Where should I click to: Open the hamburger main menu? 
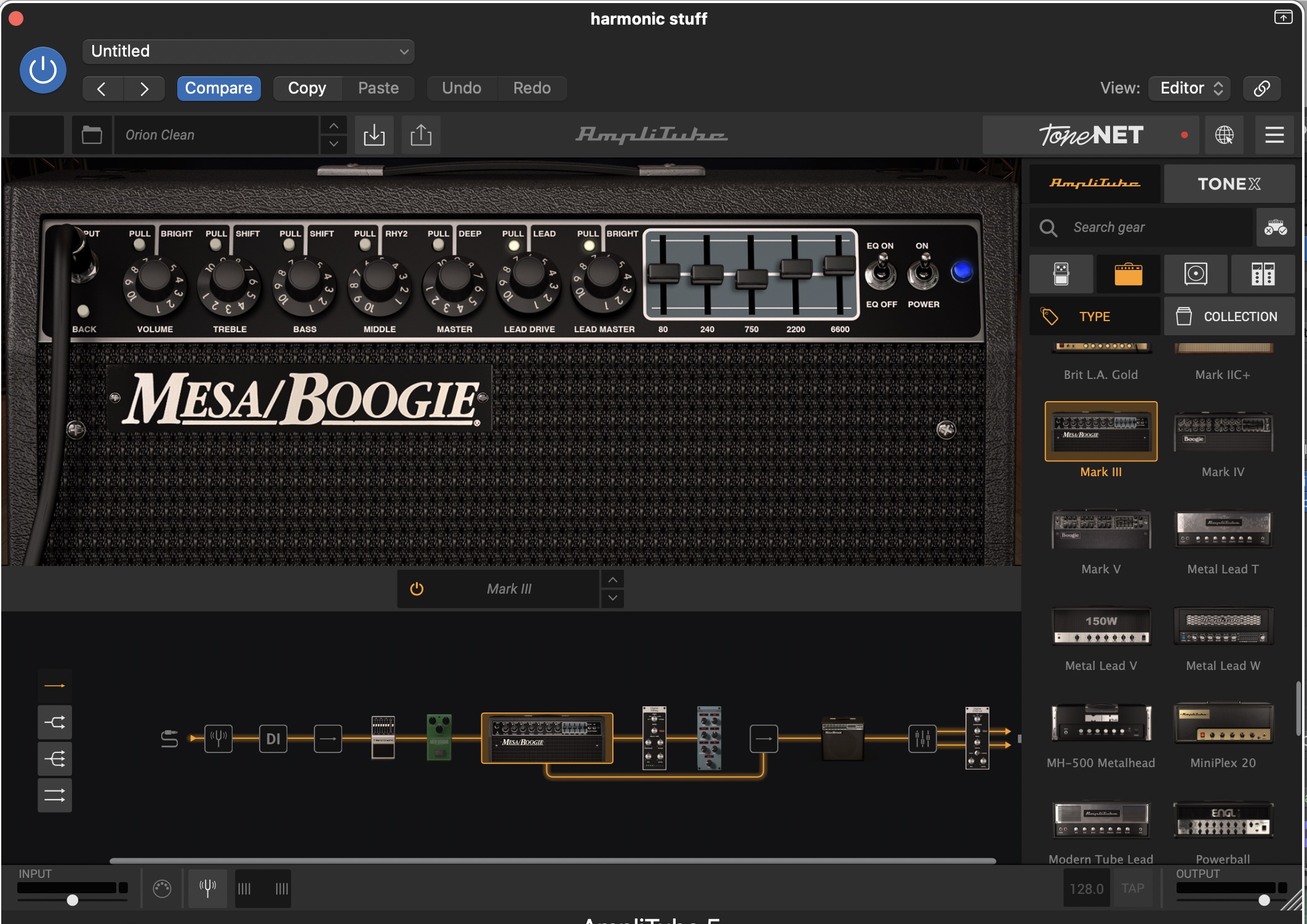pyautogui.click(x=1274, y=135)
